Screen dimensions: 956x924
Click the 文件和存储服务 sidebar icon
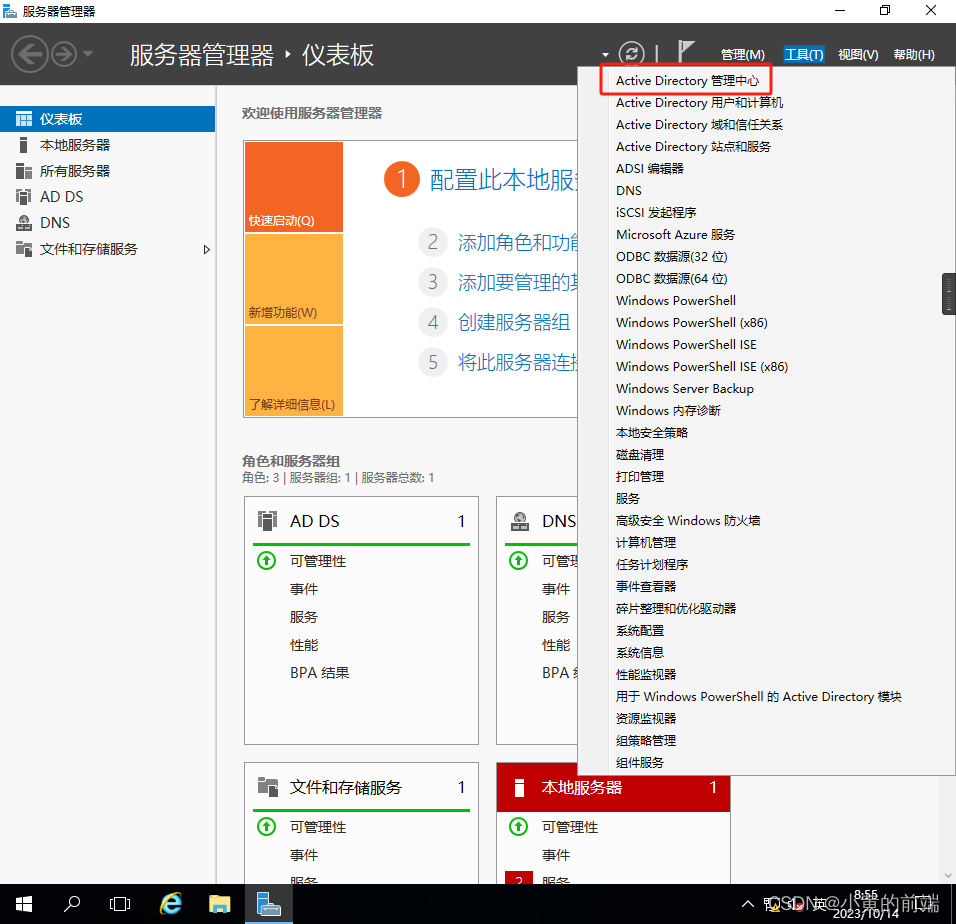pos(24,249)
